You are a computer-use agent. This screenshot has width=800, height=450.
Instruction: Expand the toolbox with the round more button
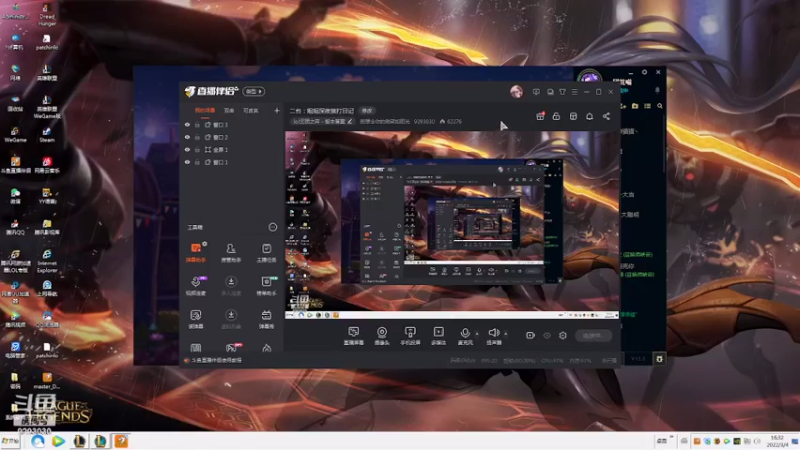pos(273,227)
